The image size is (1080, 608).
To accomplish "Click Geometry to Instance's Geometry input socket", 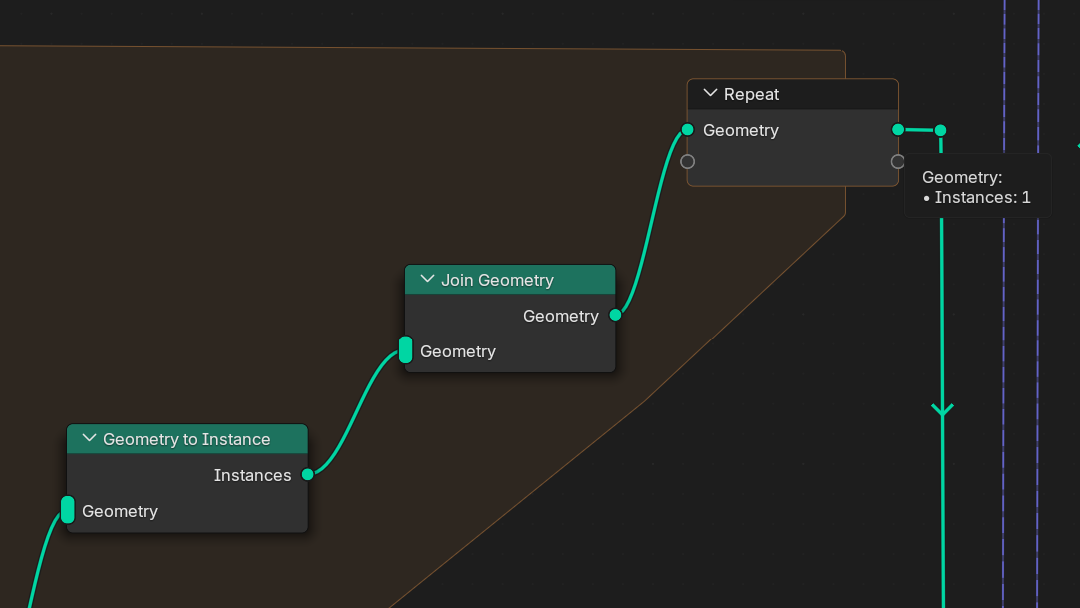I will [68, 510].
